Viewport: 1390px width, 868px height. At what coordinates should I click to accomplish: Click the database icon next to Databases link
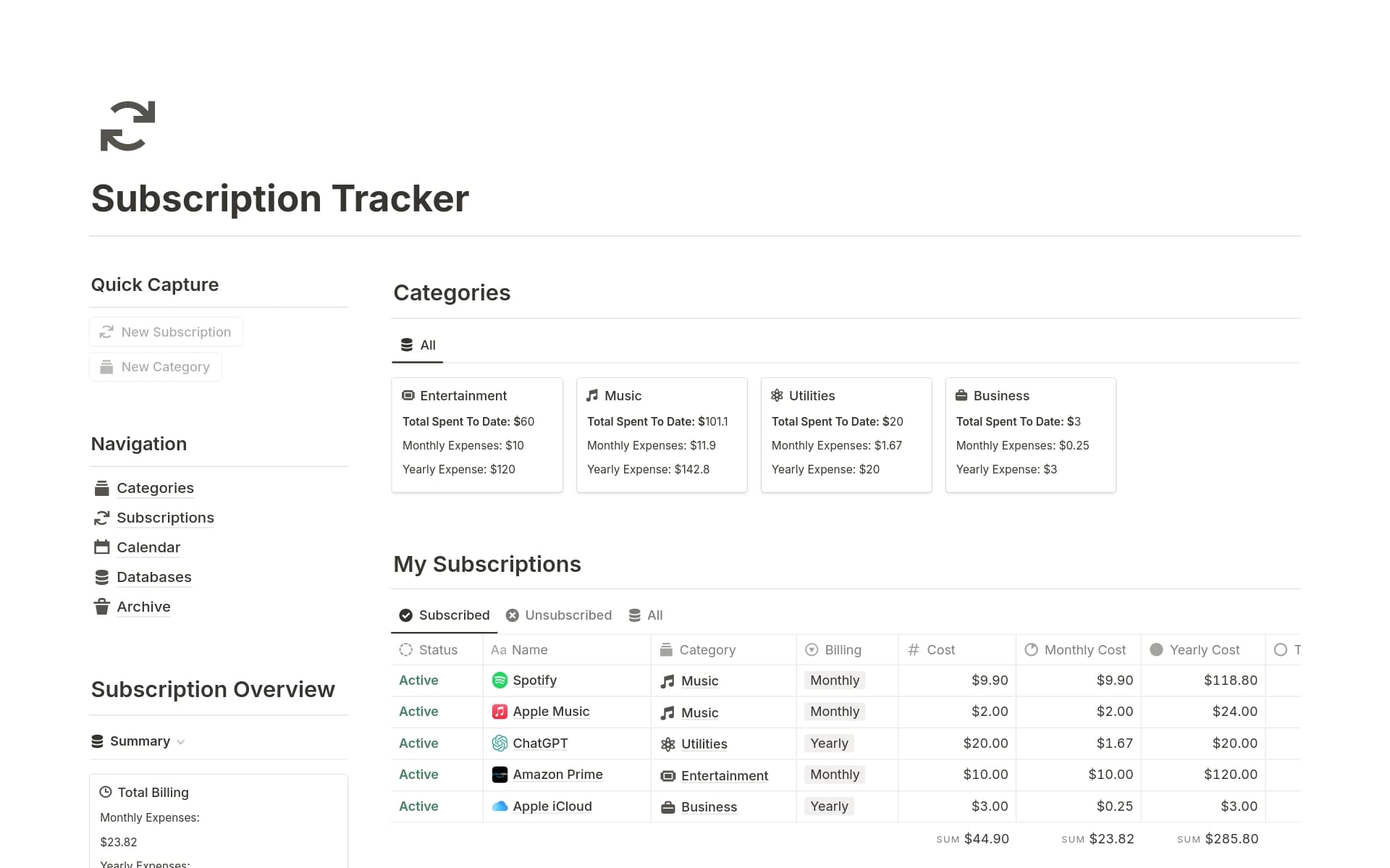[x=102, y=577]
